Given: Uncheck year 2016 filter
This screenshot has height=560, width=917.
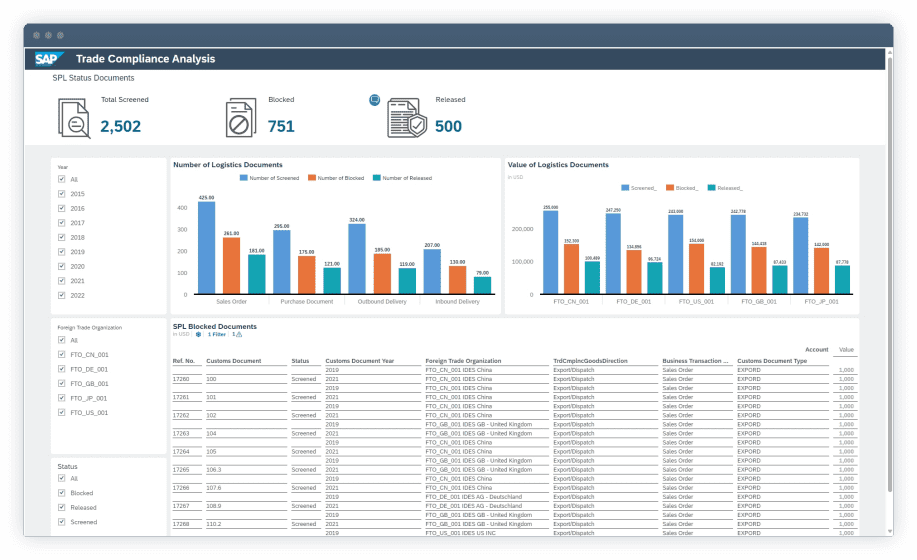Looking at the screenshot, I should [x=61, y=208].
